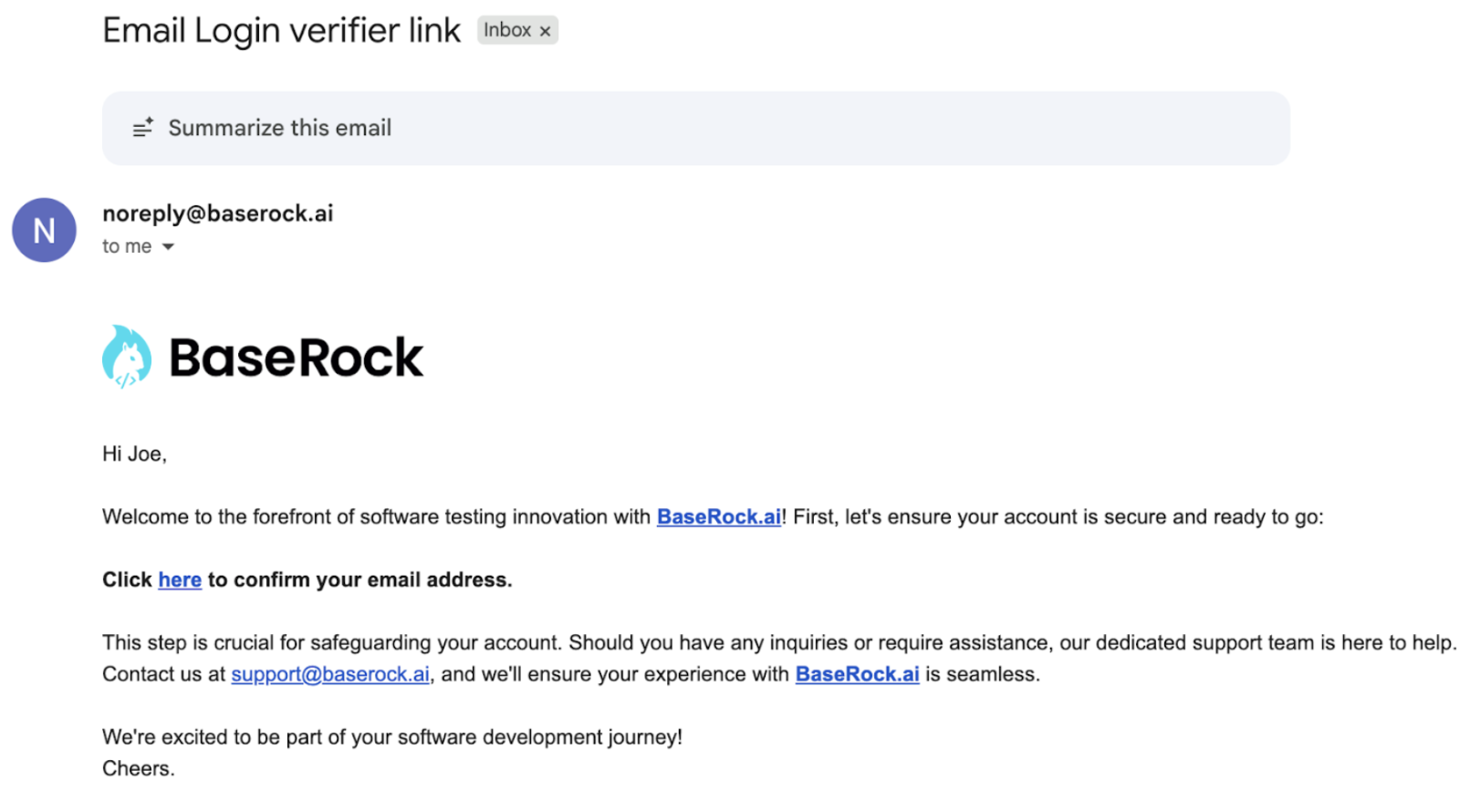Image resolution: width=1480 pixels, height=812 pixels.
Task: Click the 'Cheers.' sign-off text
Action: [138, 768]
